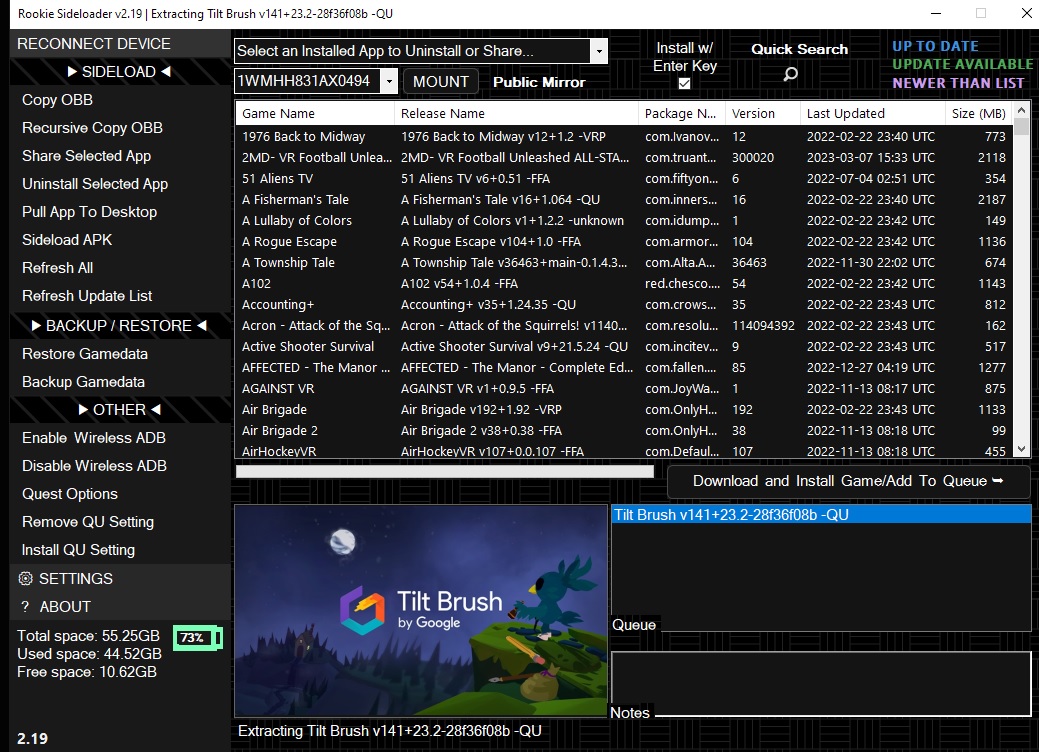Sort by Version column header
The height and width of the screenshot is (752, 1039).
763,113
